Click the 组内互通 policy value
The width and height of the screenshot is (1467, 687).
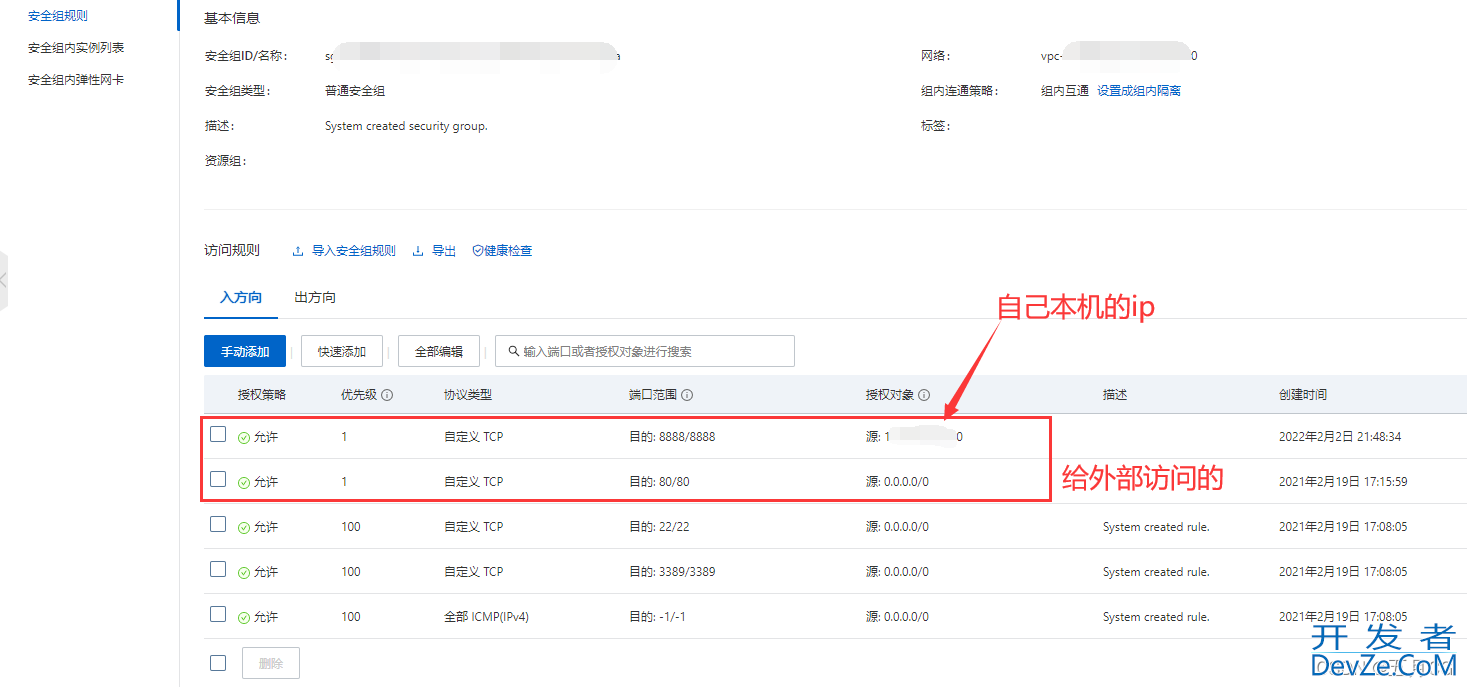click(x=1065, y=91)
